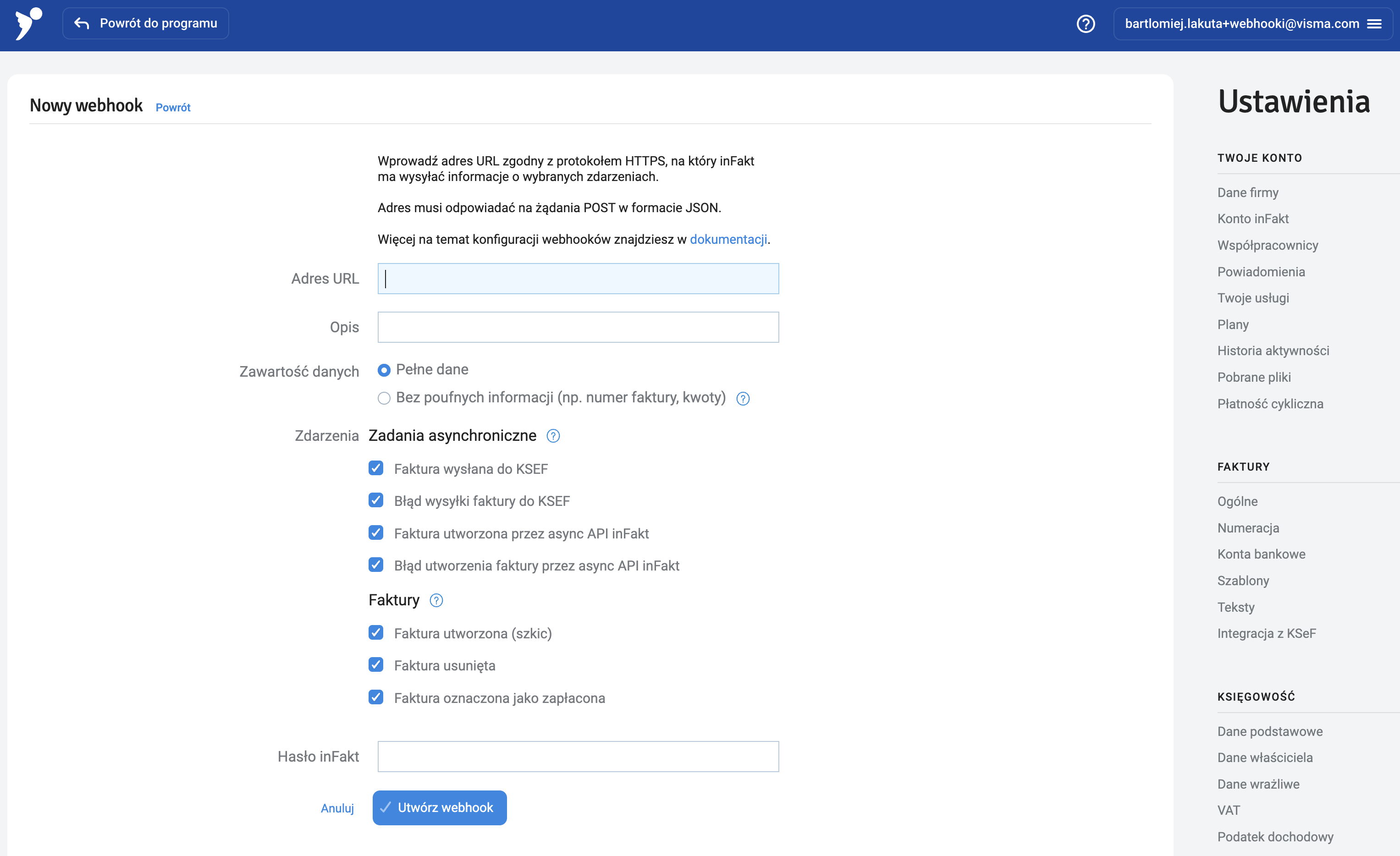Image resolution: width=1400 pixels, height=856 pixels.
Task: Open 'Plany' settings item
Action: pos(1233,325)
